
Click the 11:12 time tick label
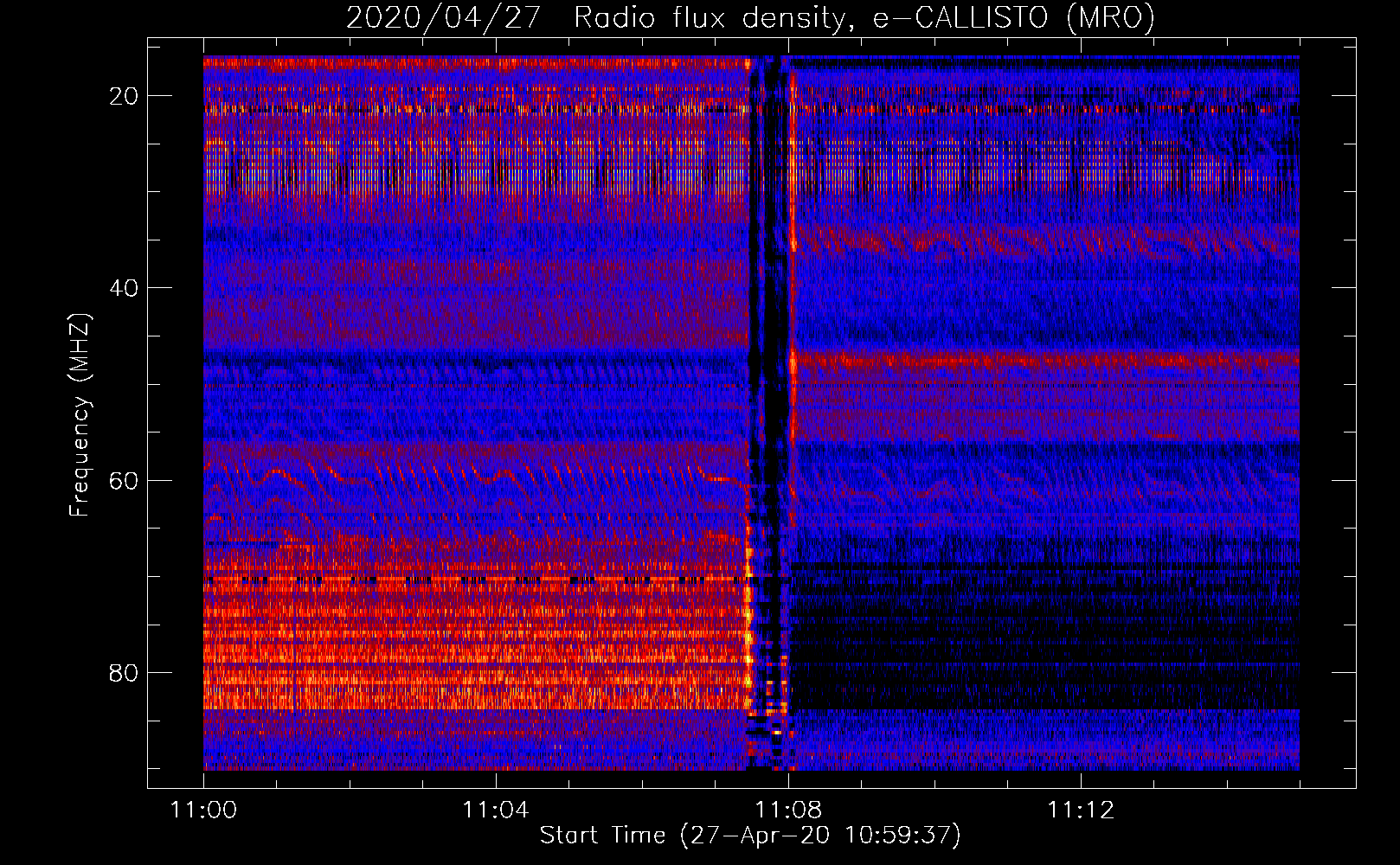point(1081,811)
